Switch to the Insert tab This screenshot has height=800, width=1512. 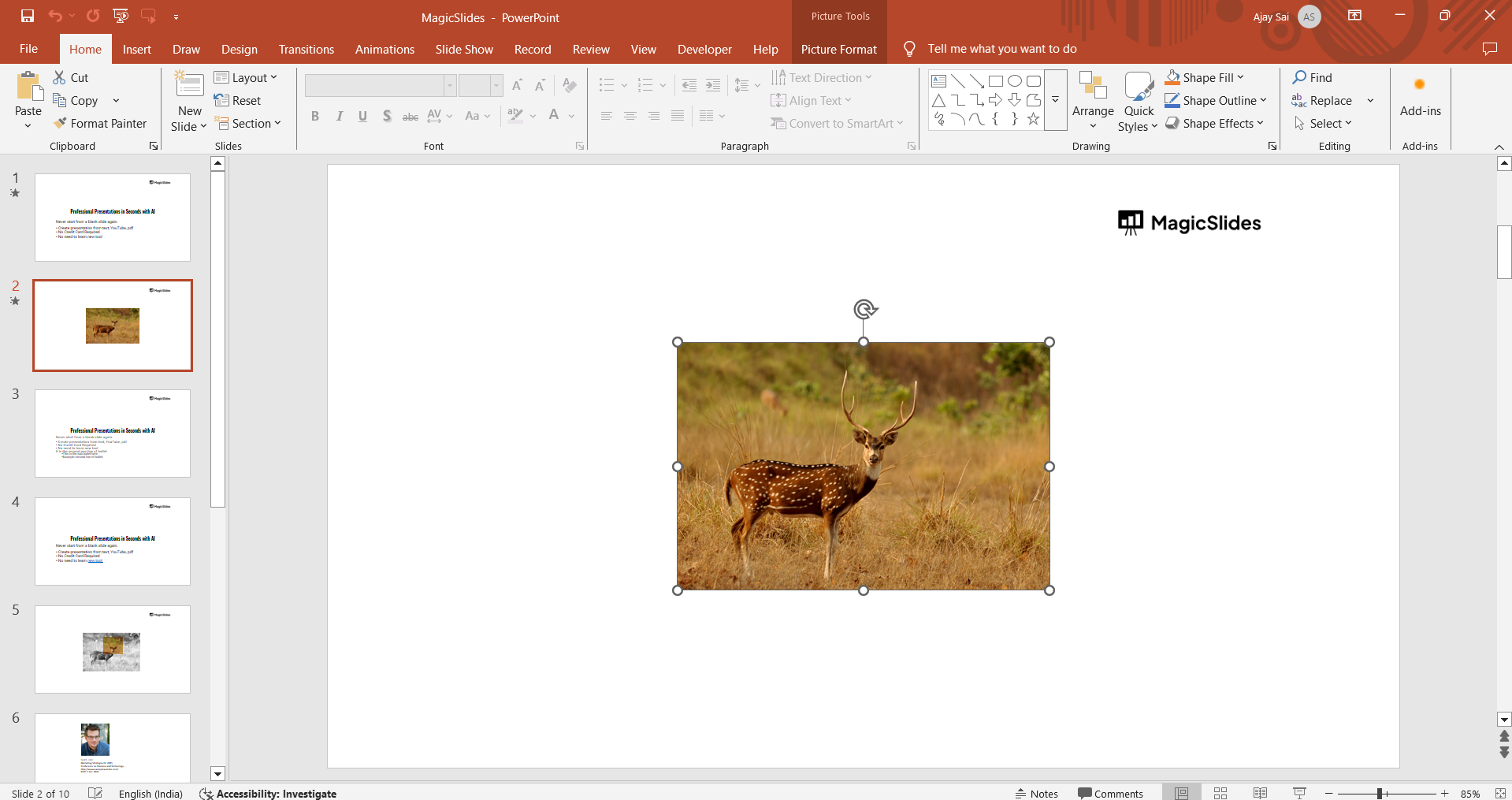(136, 49)
